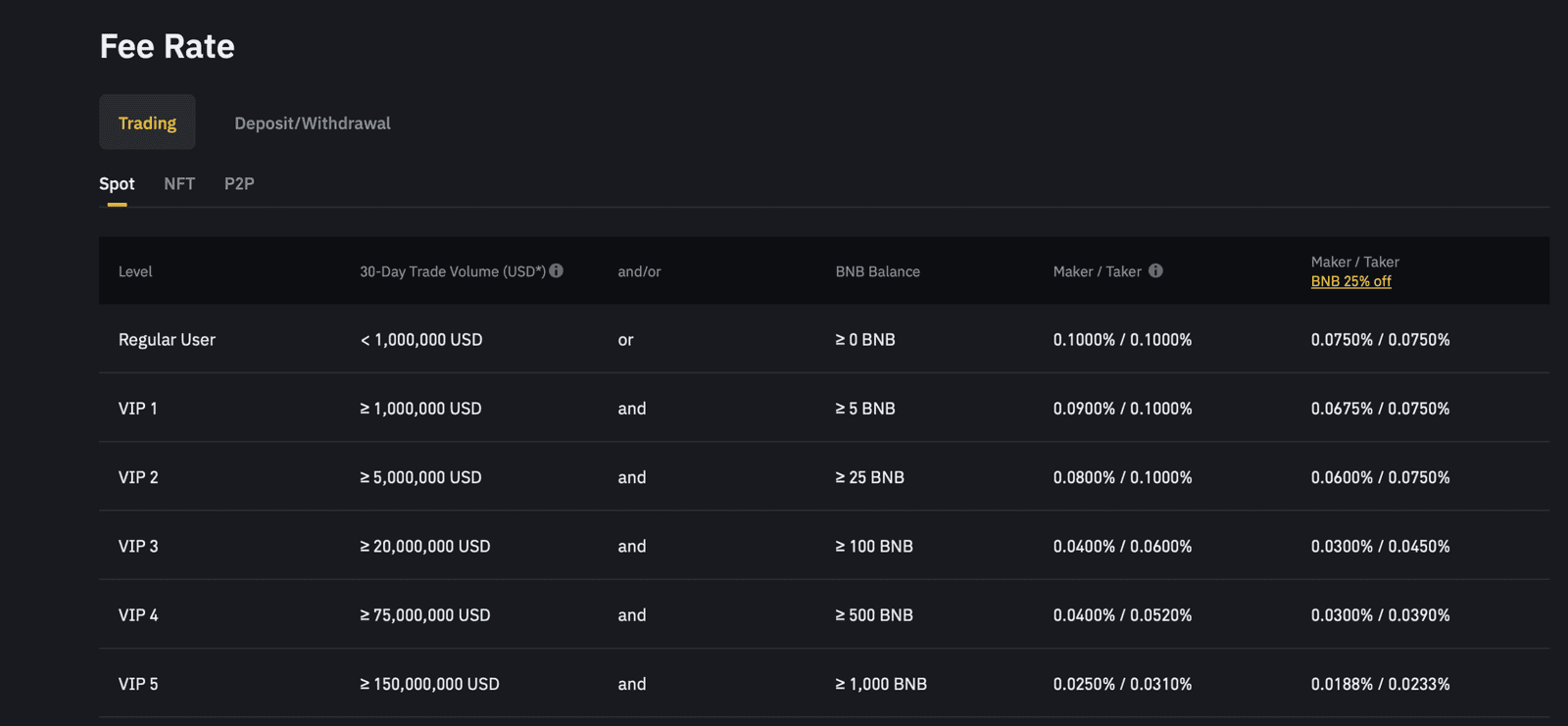
Task: Click the BNB Balance column header
Action: tap(877, 271)
